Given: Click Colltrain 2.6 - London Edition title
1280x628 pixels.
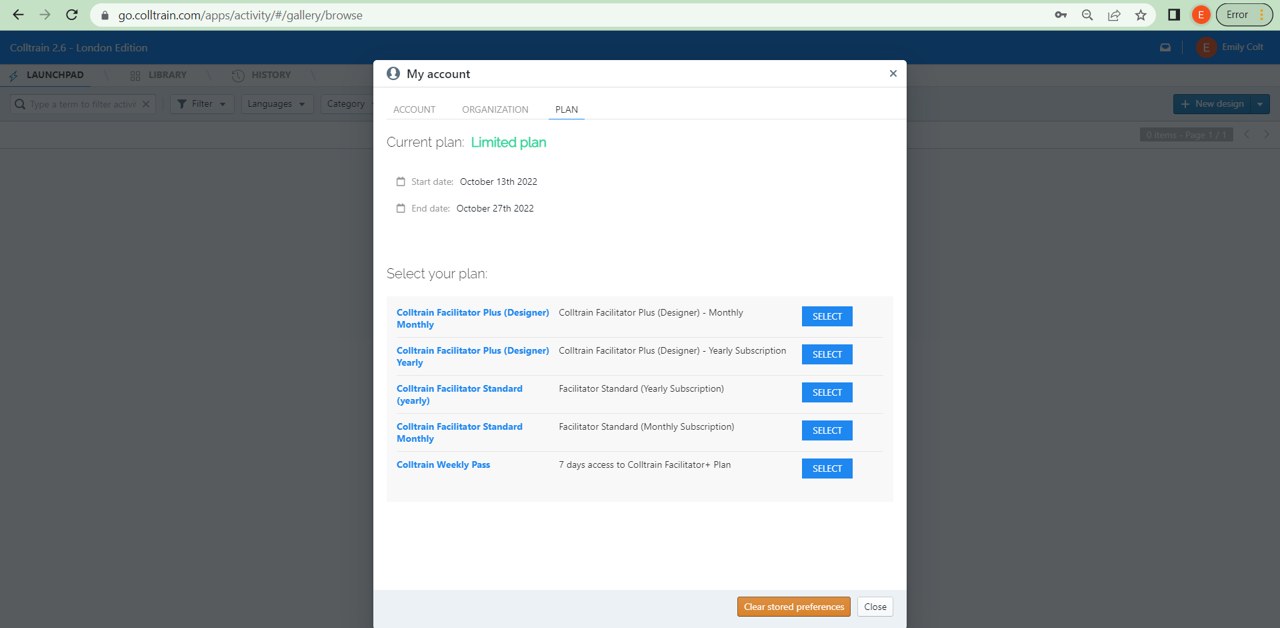Looking at the screenshot, I should [79, 47].
